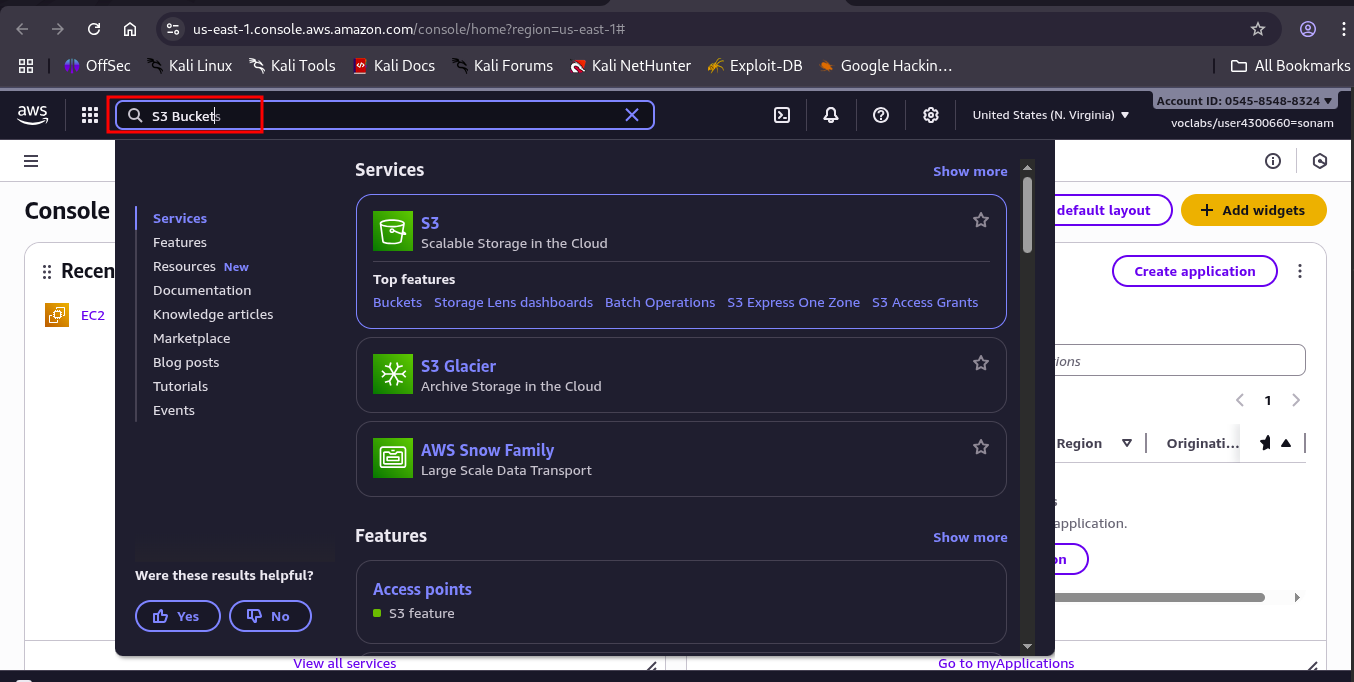Open the browser profile icon

[1308, 29]
